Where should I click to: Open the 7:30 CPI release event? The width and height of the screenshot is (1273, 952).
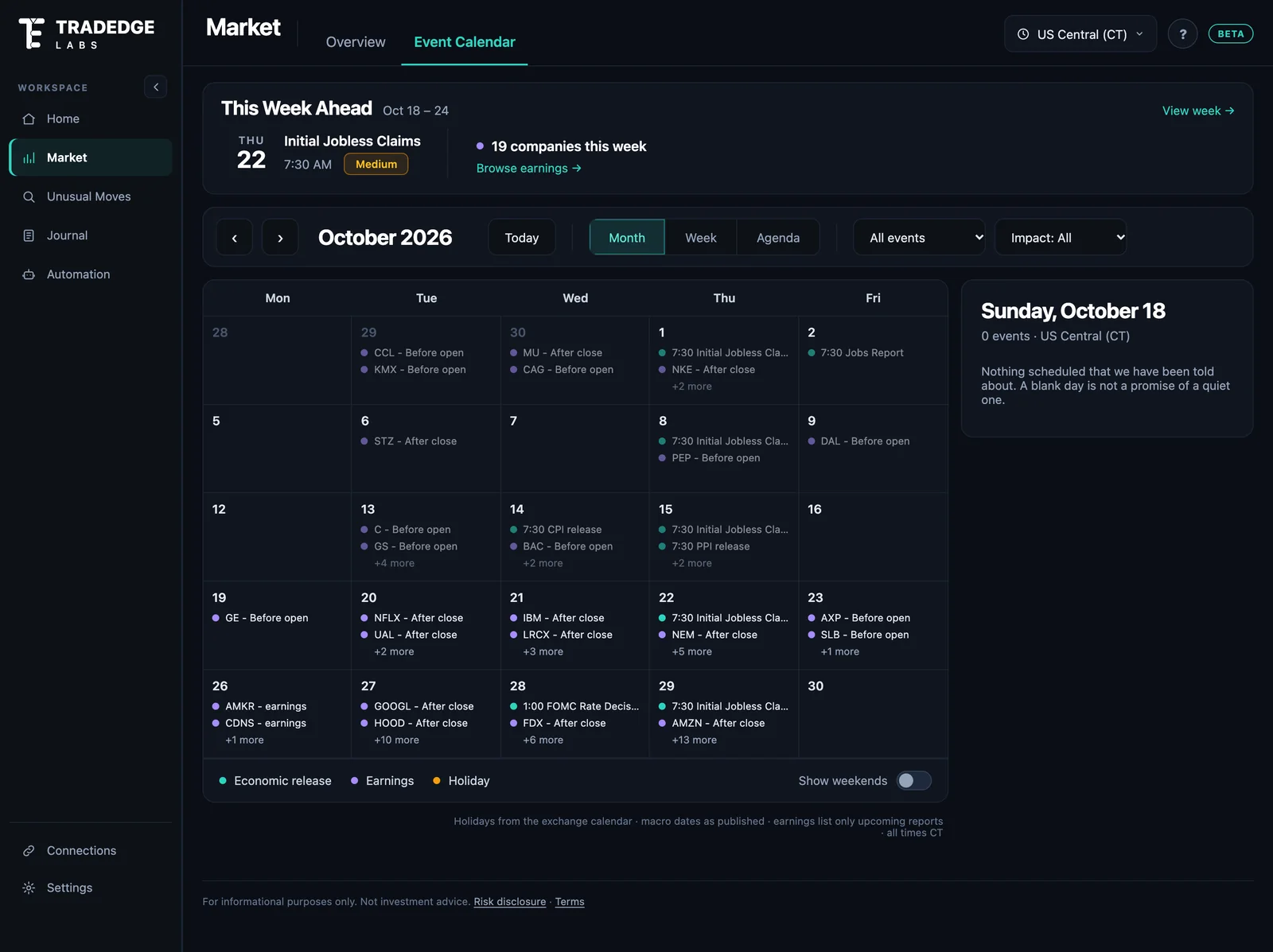pos(555,530)
